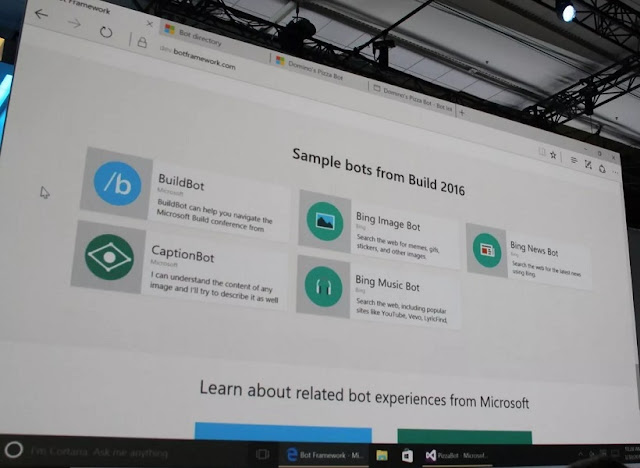Image resolution: width=640 pixels, height=468 pixels.
Task: Click 'I can understand the content' description
Action: click(x=214, y=287)
